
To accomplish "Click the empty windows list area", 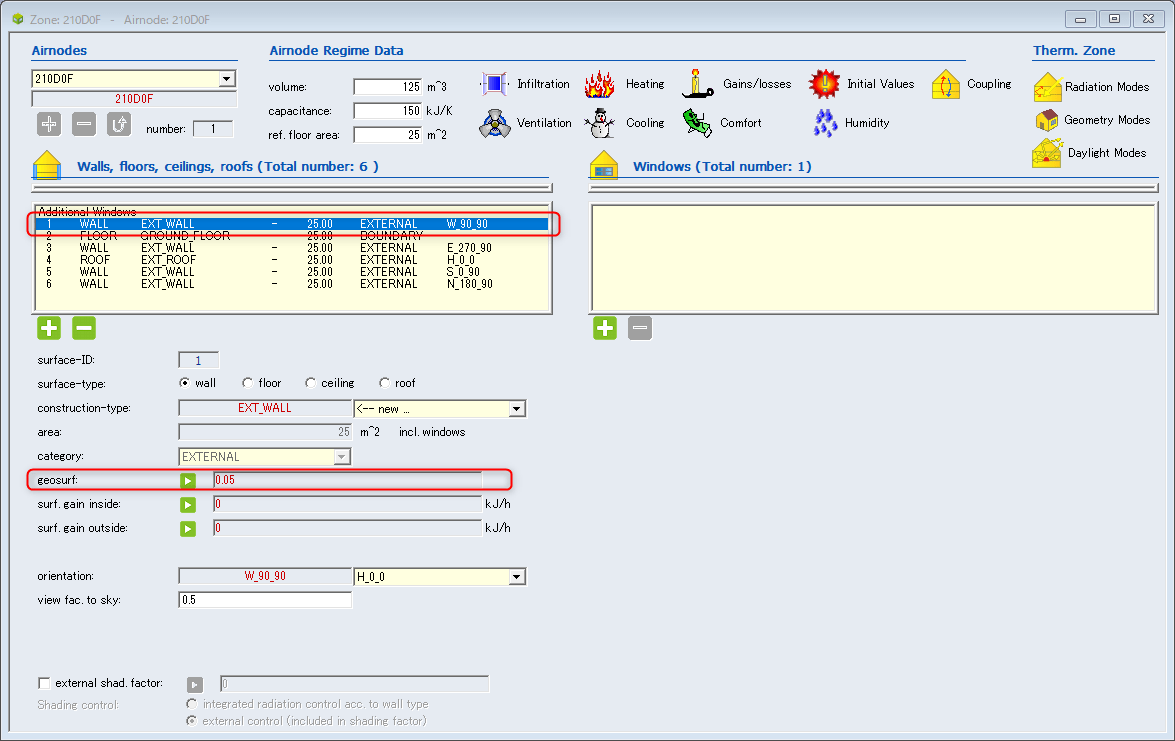I will [874, 258].
